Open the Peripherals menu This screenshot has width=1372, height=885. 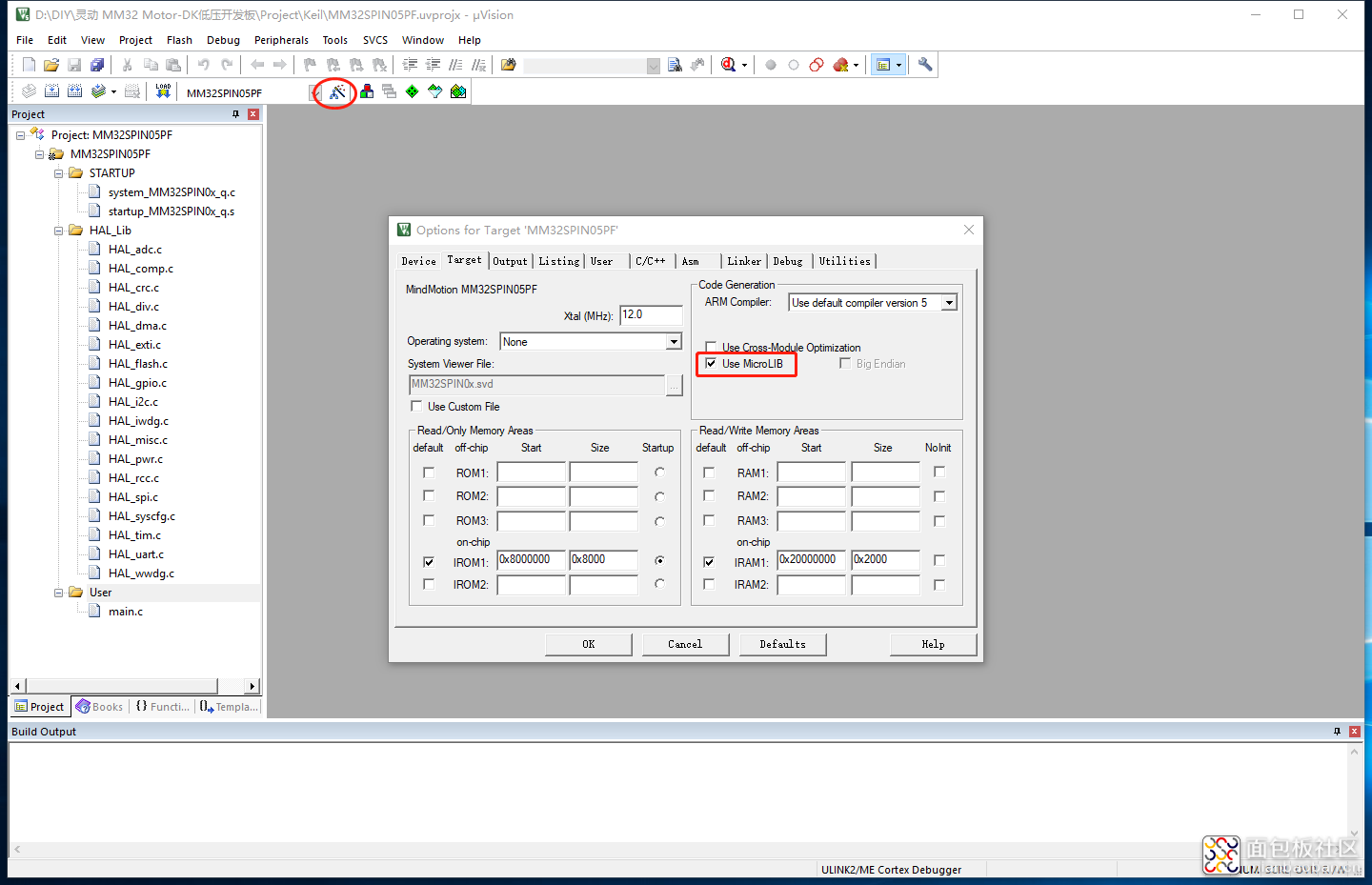point(281,40)
